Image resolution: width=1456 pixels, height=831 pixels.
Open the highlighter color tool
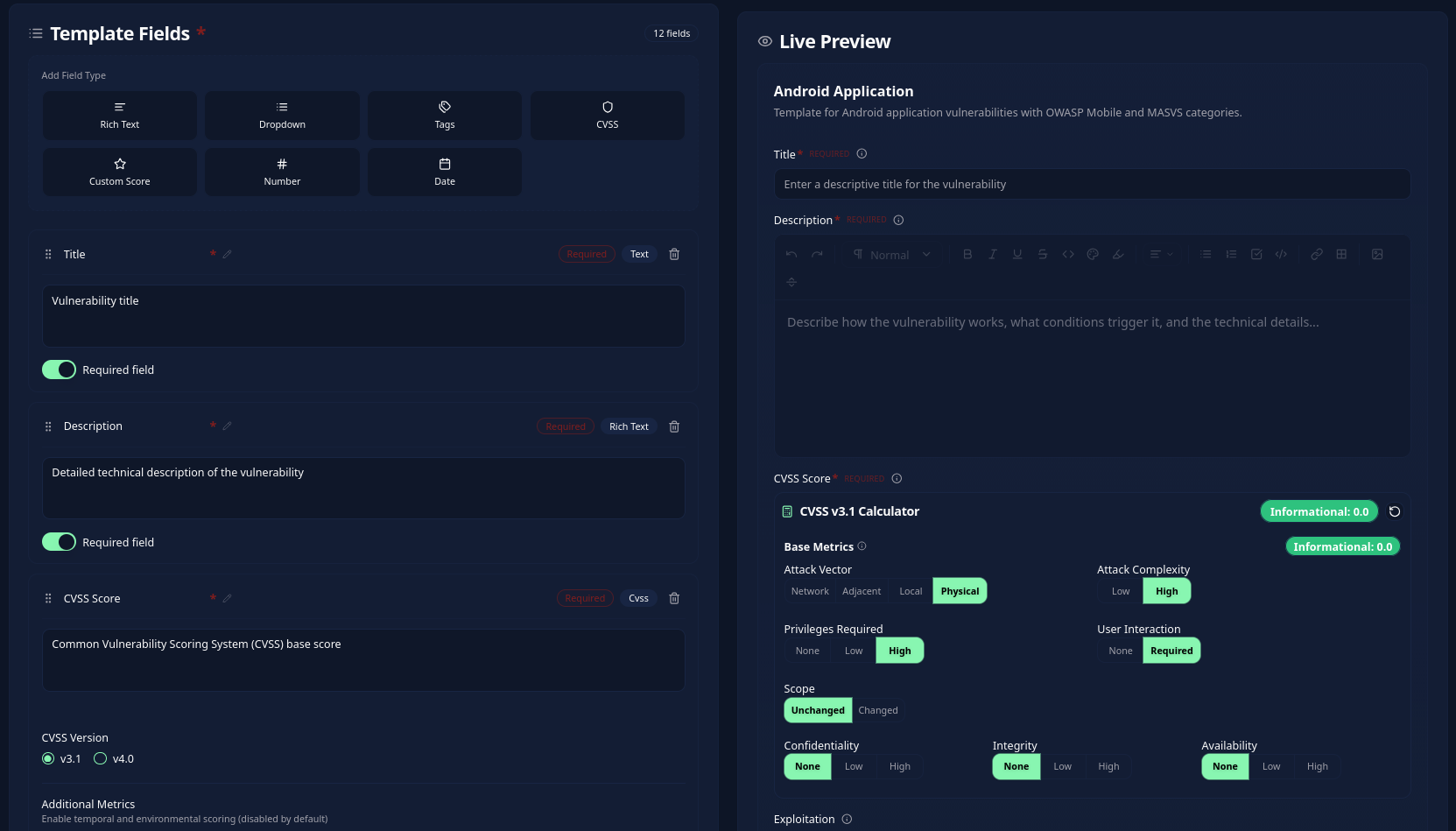[1118, 254]
